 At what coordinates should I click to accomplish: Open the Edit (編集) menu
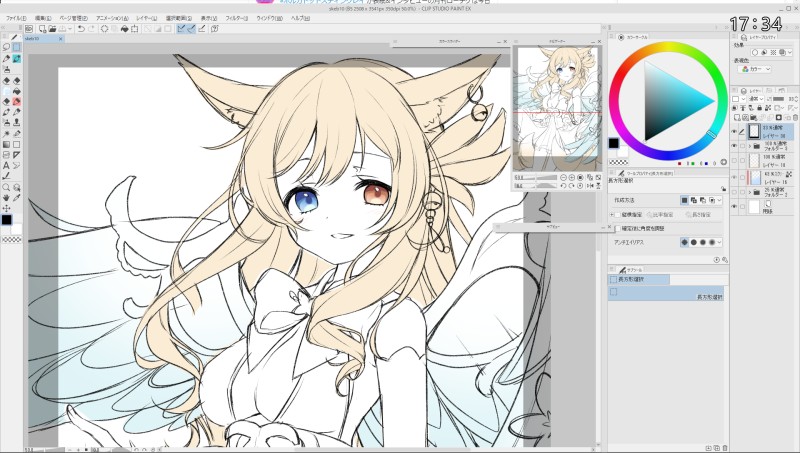coord(43,18)
